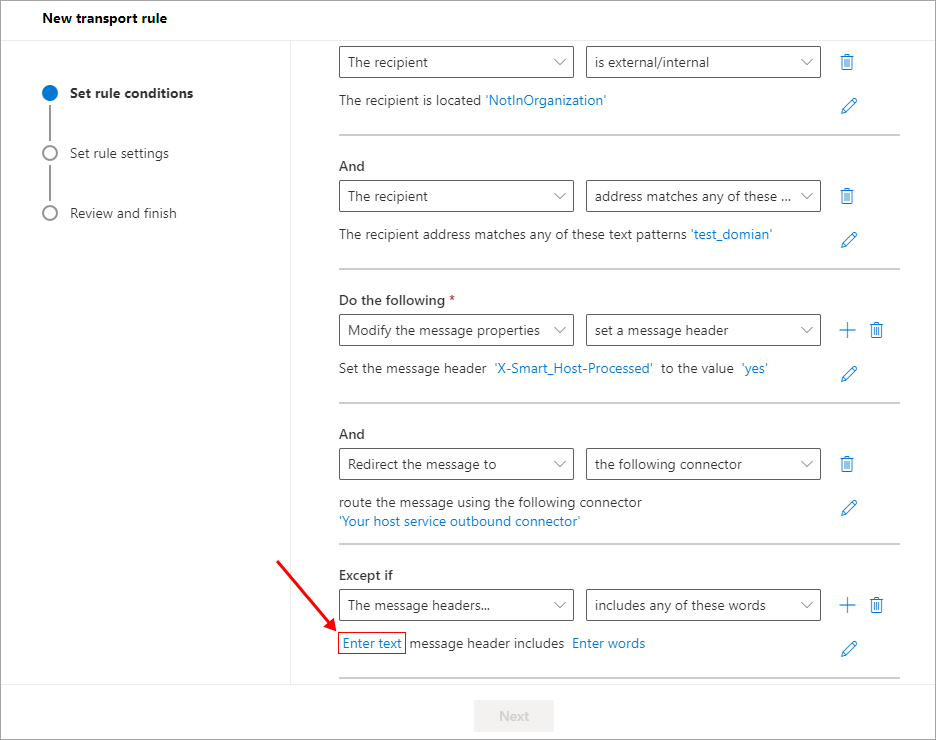This screenshot has width=936, height=740.
Task: Go to 'Set rule settings' step
Action: (119, 153)
